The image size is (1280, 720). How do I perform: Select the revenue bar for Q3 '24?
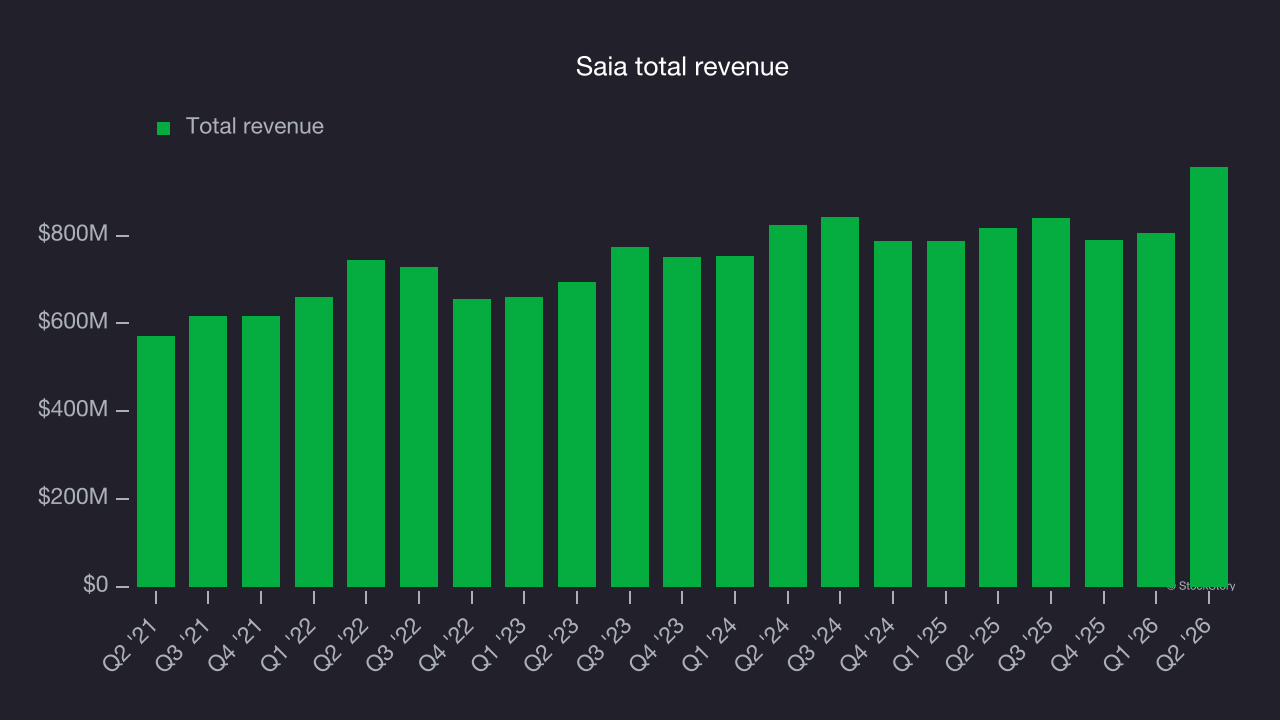(x=840, y=402)
